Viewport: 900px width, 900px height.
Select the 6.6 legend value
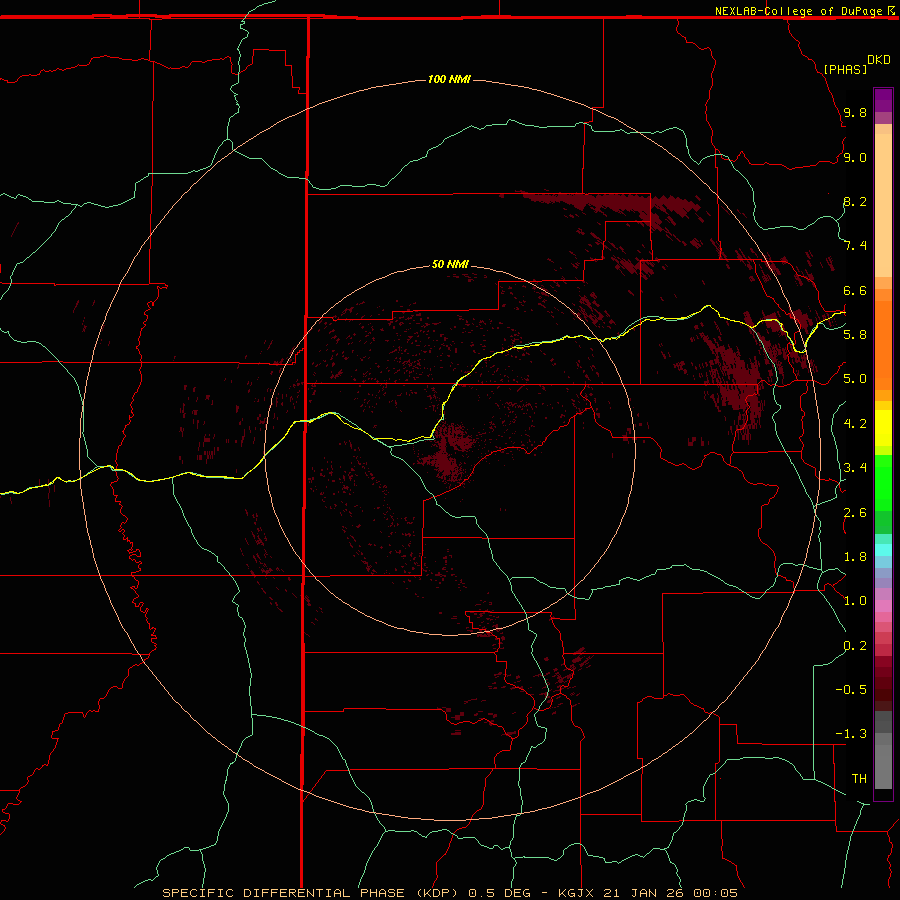click(x=855, y=290)
